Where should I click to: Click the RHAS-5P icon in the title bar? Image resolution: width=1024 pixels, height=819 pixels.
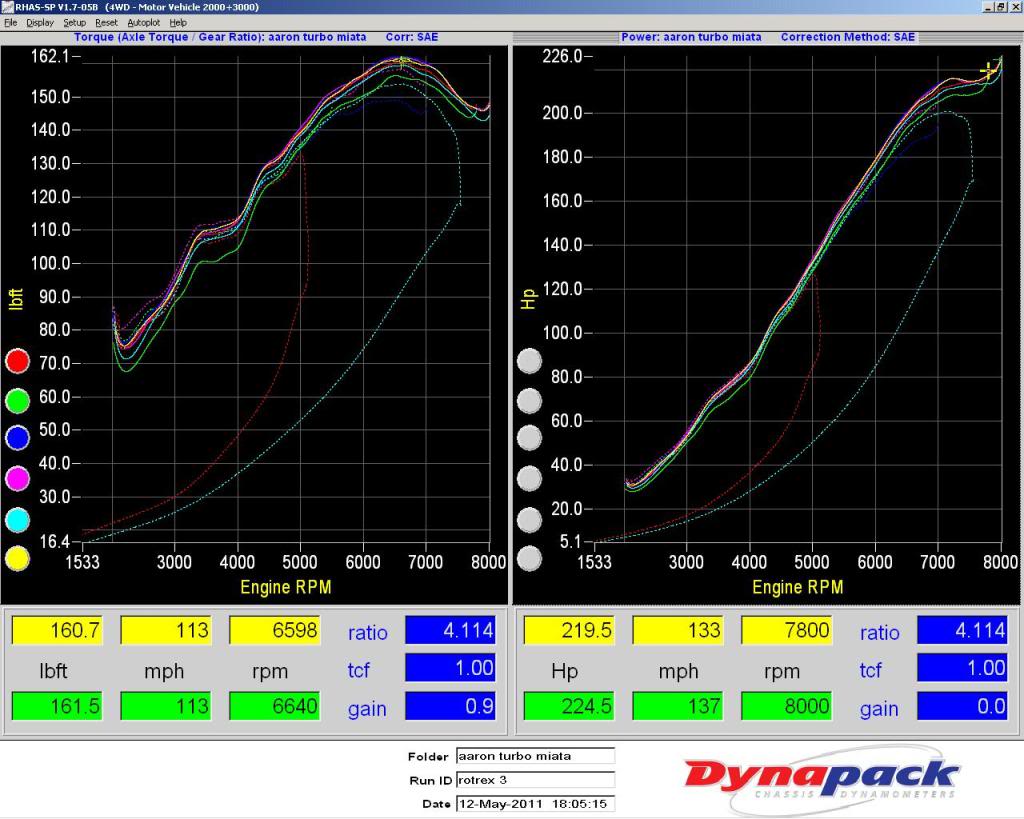pos(8,6)
